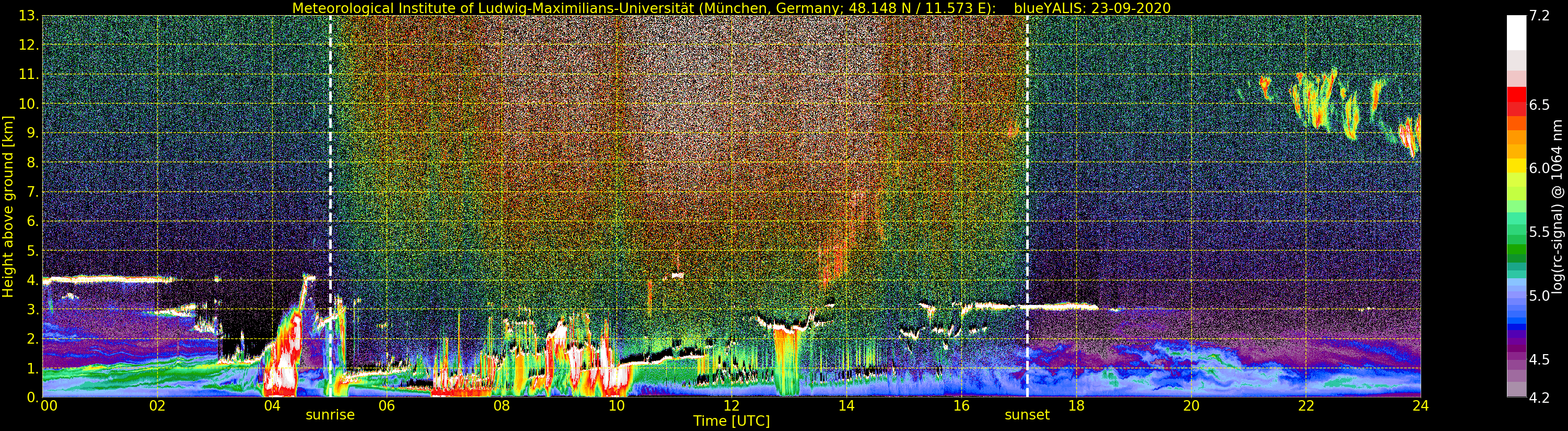Click the '2.' height tick label
Screen dimensions: 1568x431
pos(32,338)
